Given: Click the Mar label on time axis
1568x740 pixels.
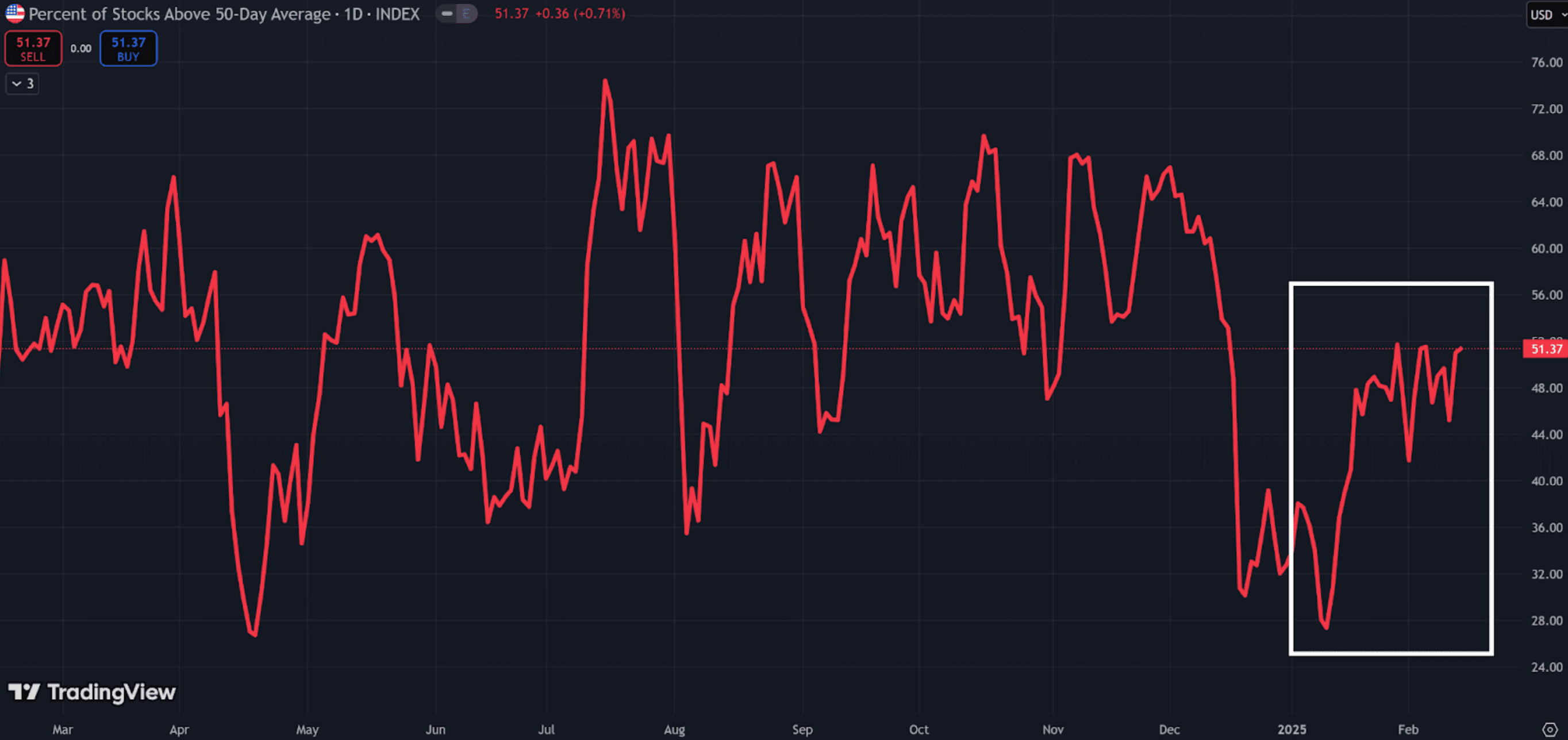Looking at the screenshot, I should click(x=63, y=729).
